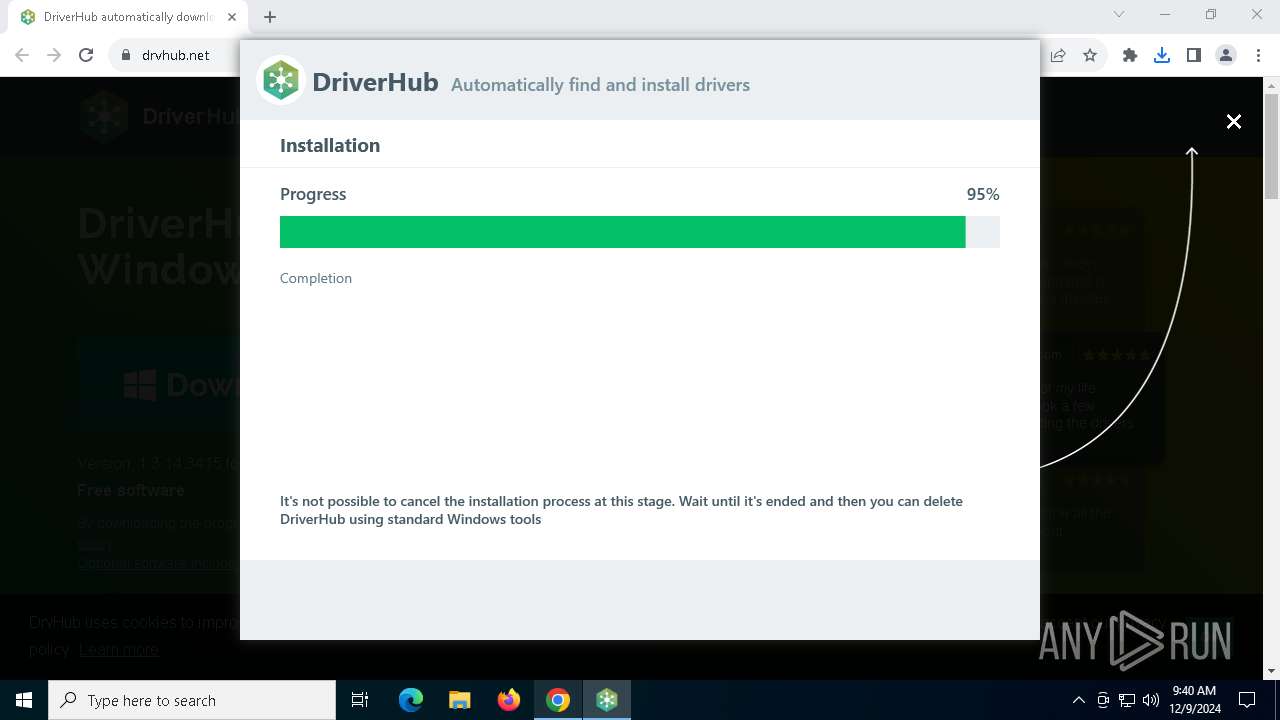Viewport: 1280px width, 720px height.
Task: Open the taskbar clock showing 9:40 AM
Action: tap(1194, 700)
